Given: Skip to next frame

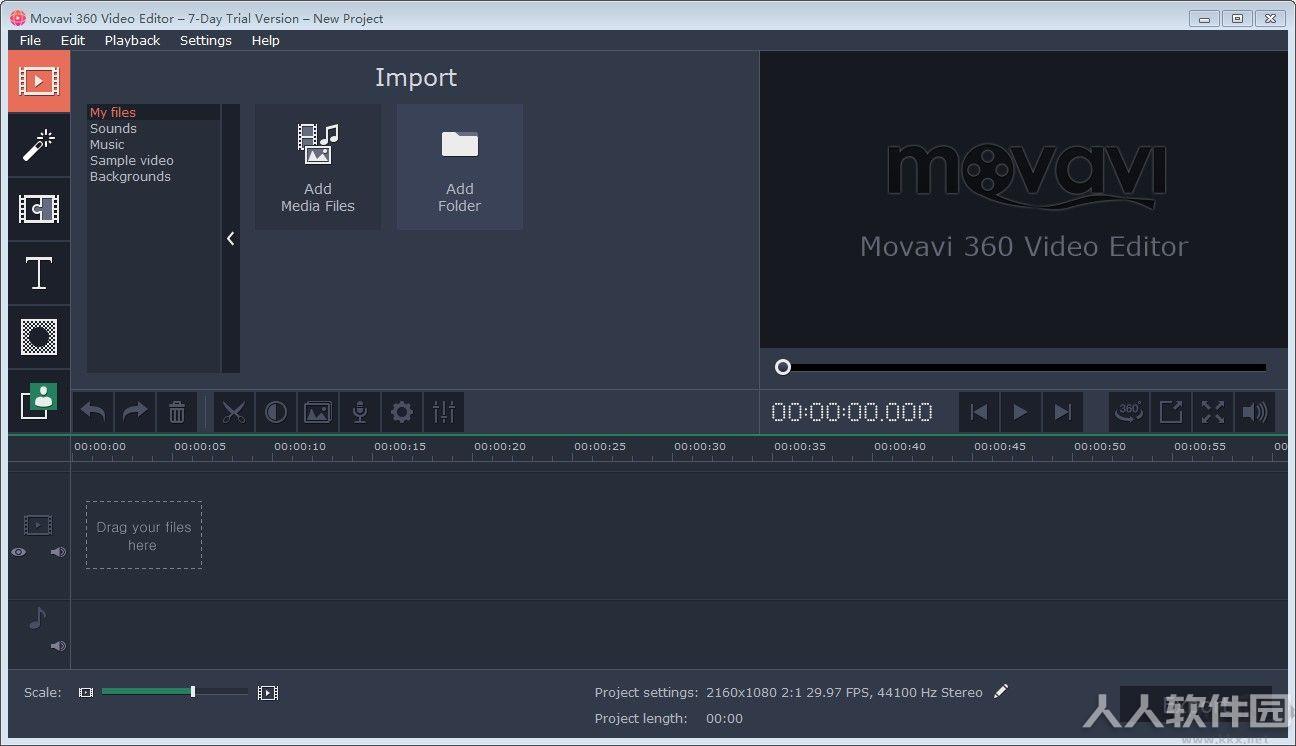Looking at the screenshot, I should click(x=1063, y=412).
